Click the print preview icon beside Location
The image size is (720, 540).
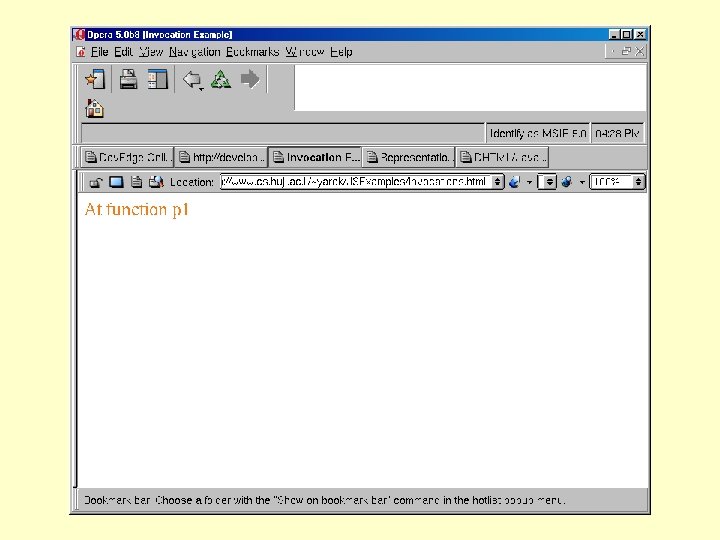(x=156, y=182)
